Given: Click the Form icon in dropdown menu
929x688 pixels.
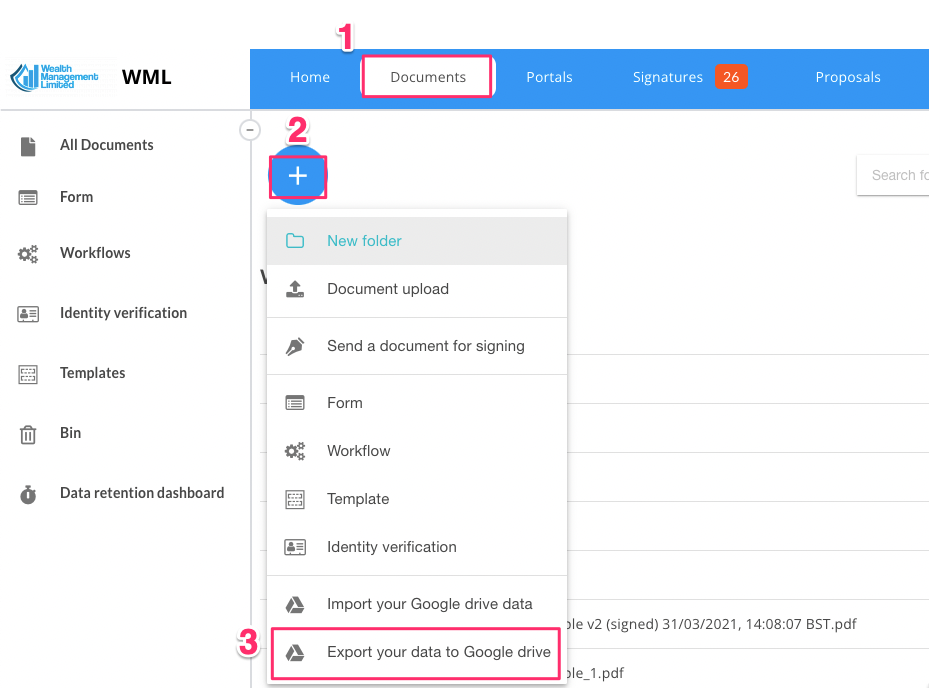Looking at the screenshot, I should point(295,403).
